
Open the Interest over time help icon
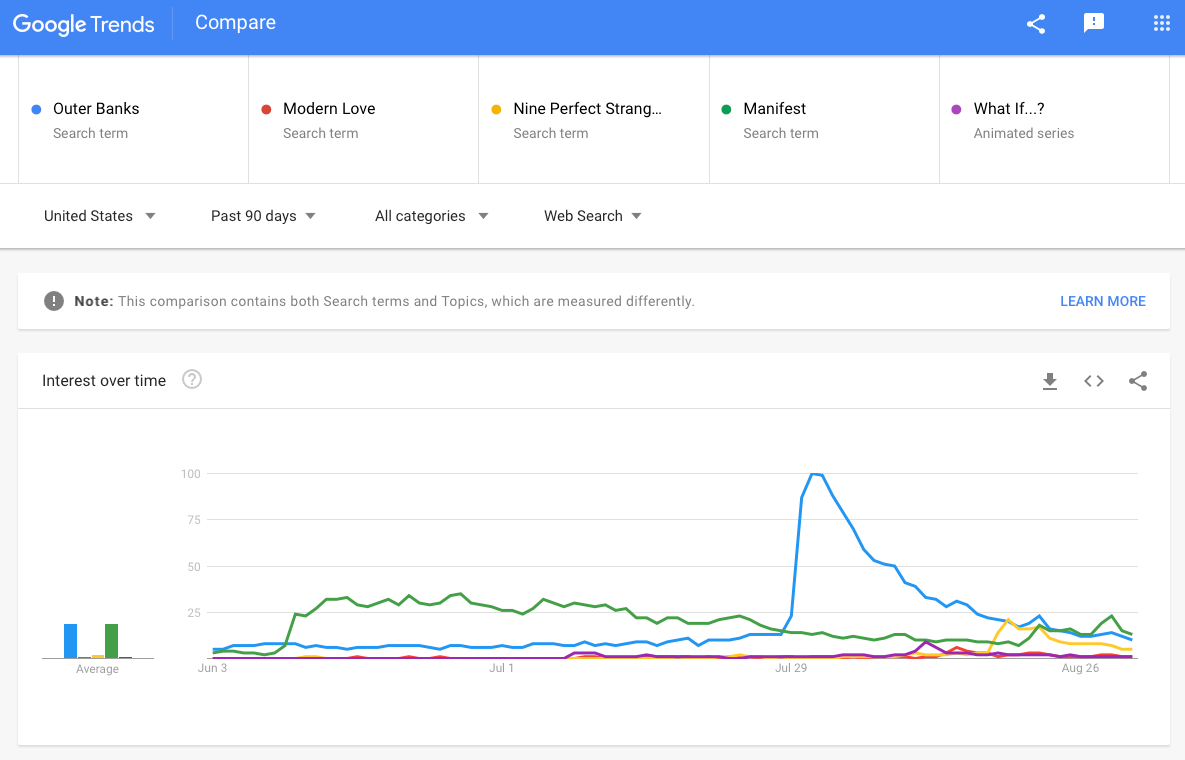(192, 379)
